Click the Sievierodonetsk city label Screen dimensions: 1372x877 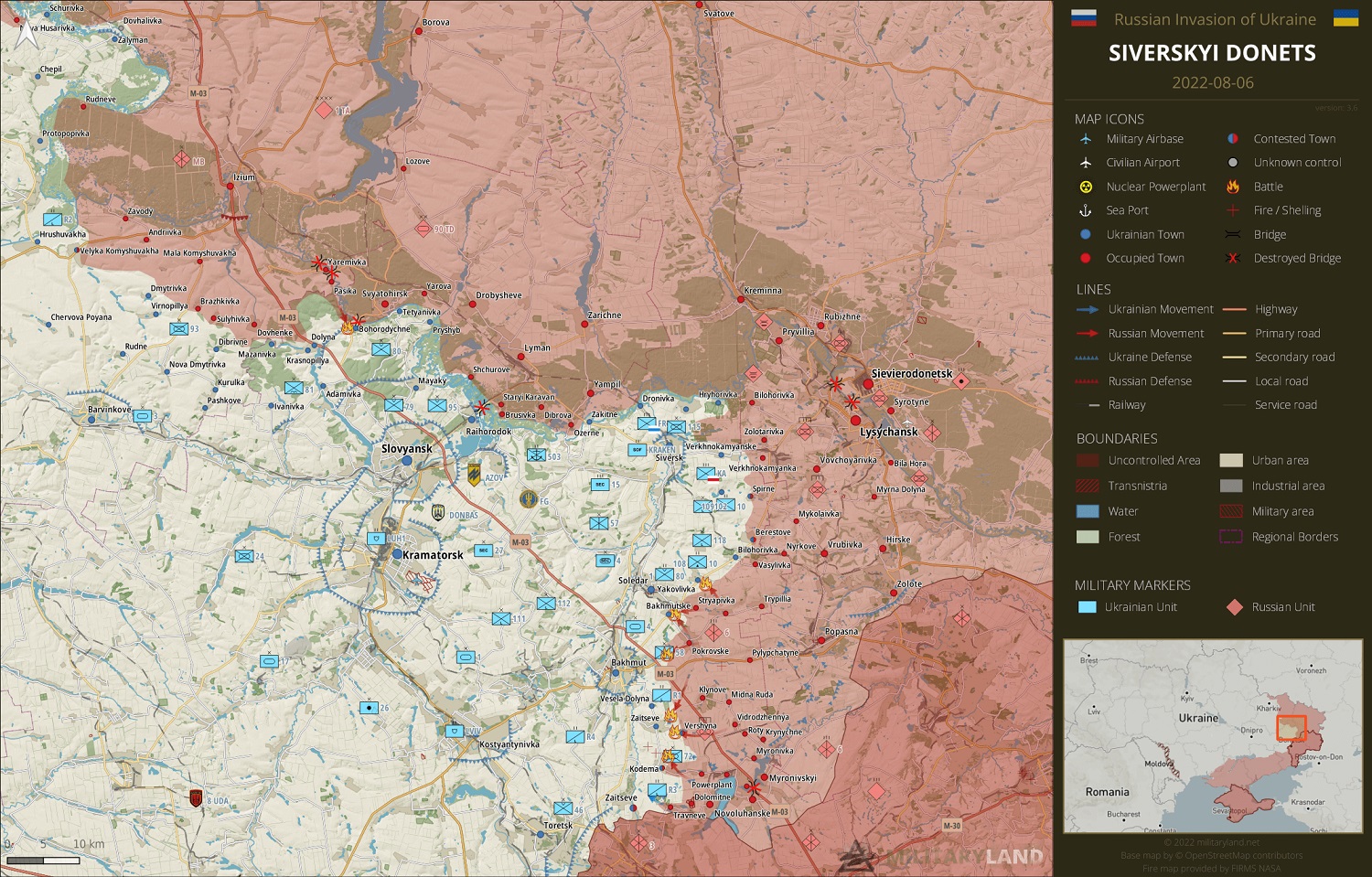coord(912,373)
